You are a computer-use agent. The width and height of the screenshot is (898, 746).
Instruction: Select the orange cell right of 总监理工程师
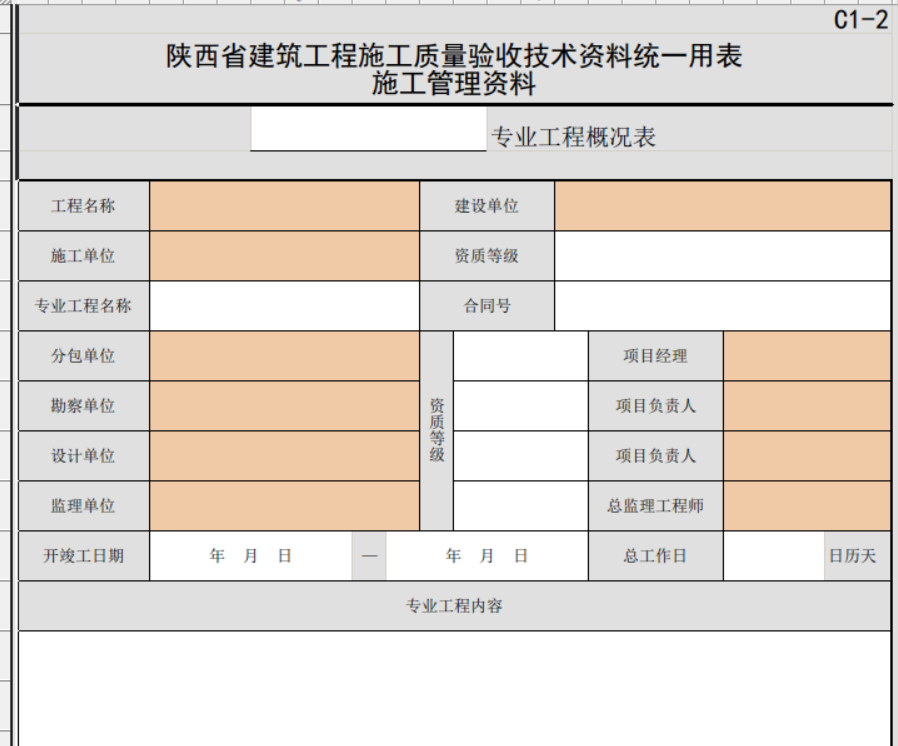tap(806, 506)
